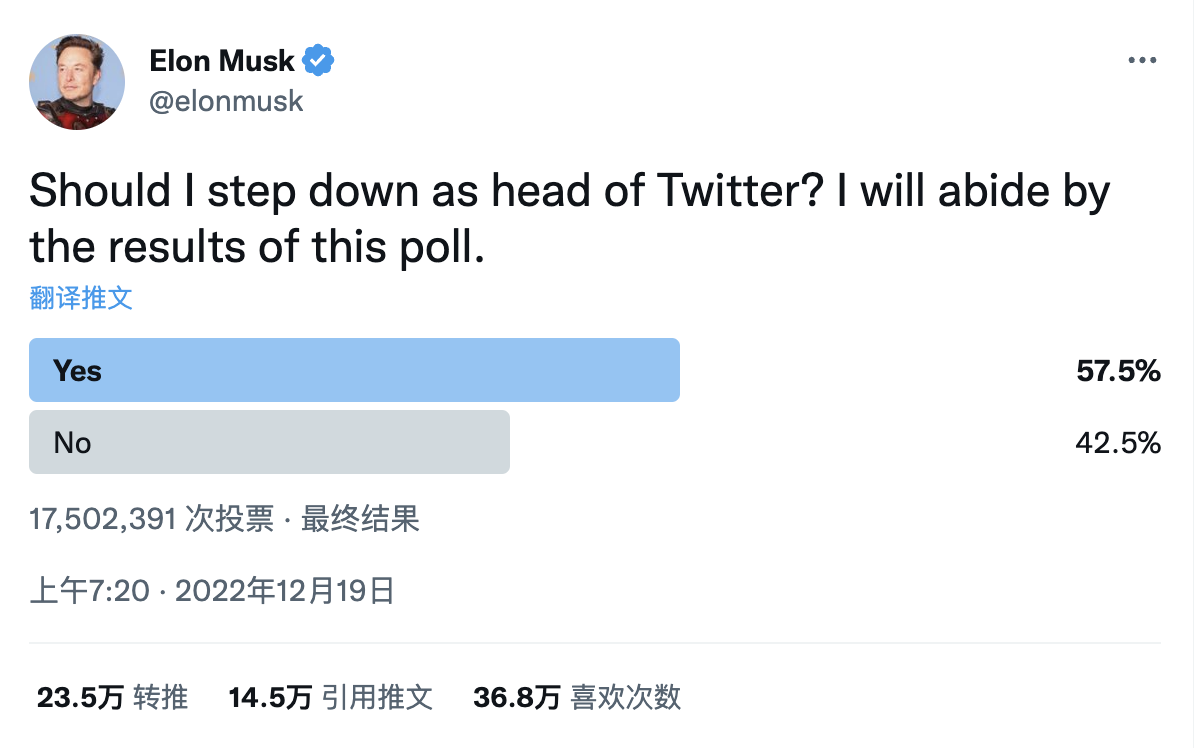View the 14.5万 引用推文 quote tweets
This screenshot has width=1194, height=748.
point(330,697)
